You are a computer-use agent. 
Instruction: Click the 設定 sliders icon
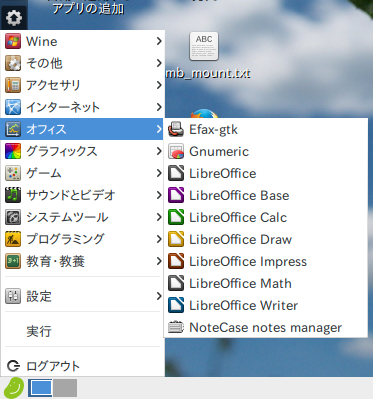[13, 296]
